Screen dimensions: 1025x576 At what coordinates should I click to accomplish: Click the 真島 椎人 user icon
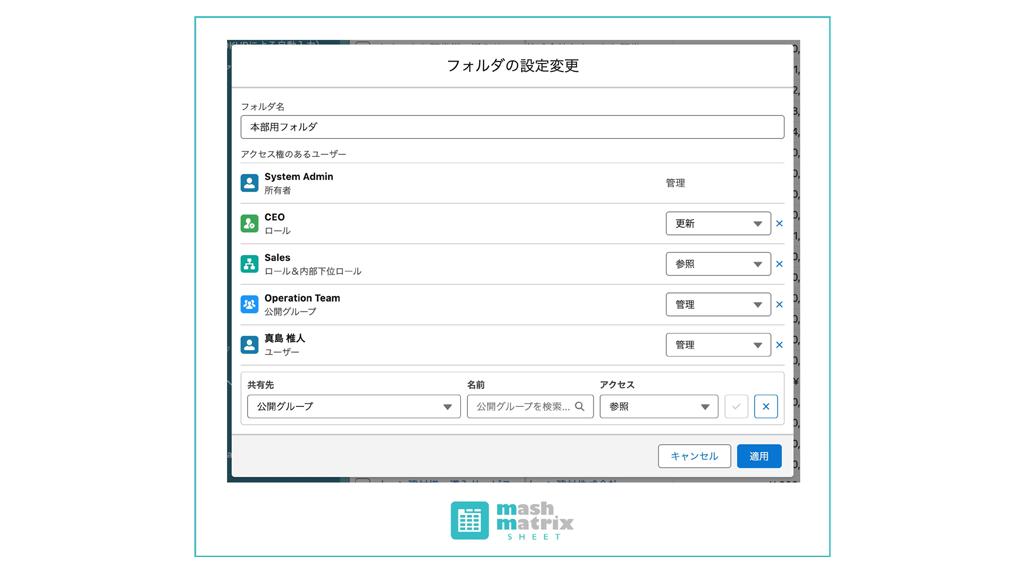pyautogui.click(x=249, y=345)
